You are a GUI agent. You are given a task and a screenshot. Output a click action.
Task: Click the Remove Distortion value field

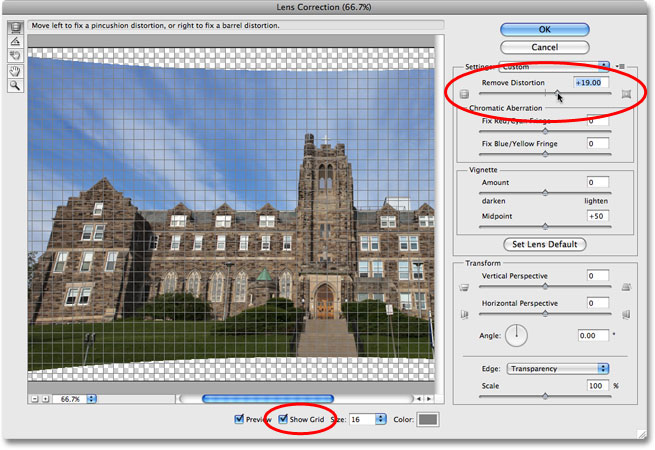click(x=591, y=82)
